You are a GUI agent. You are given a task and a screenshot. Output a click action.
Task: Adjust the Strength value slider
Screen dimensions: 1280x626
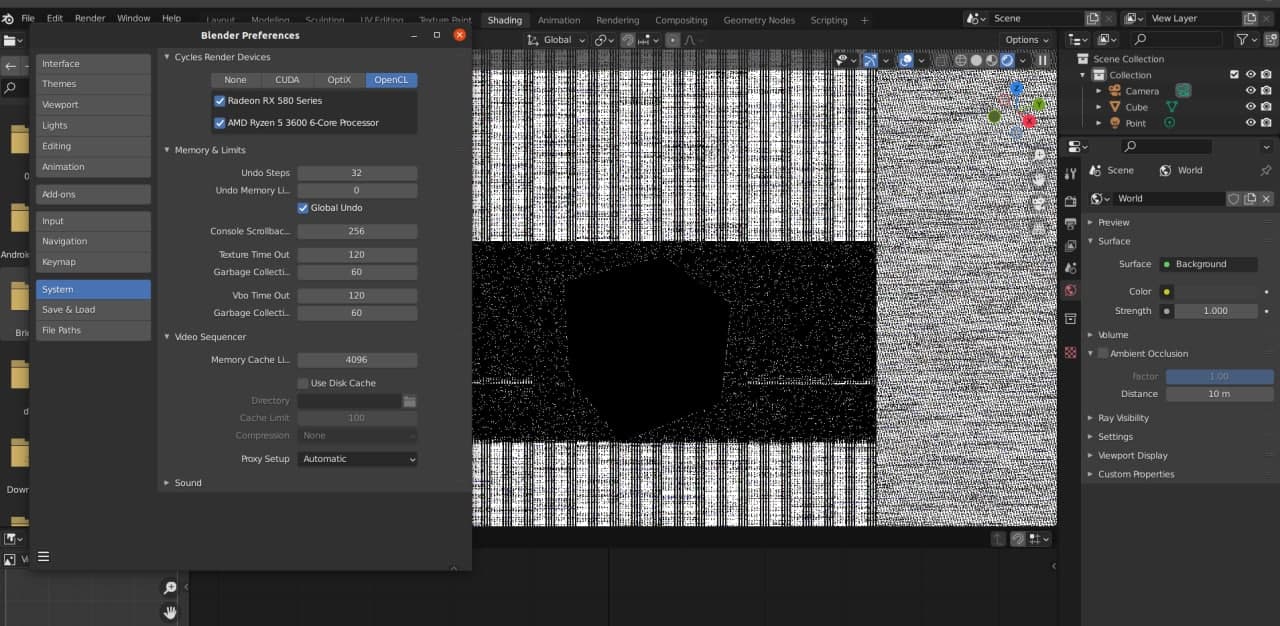[1216, 311]
